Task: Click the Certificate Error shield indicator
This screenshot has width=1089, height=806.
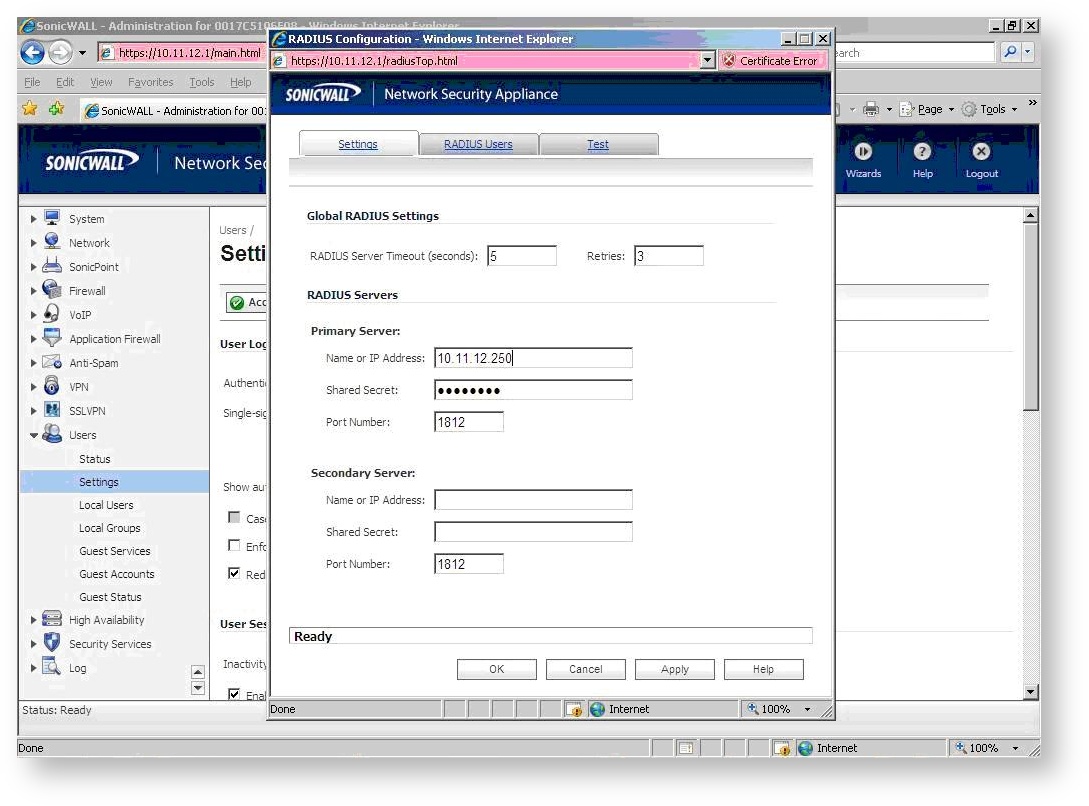Action: (729, 61)
